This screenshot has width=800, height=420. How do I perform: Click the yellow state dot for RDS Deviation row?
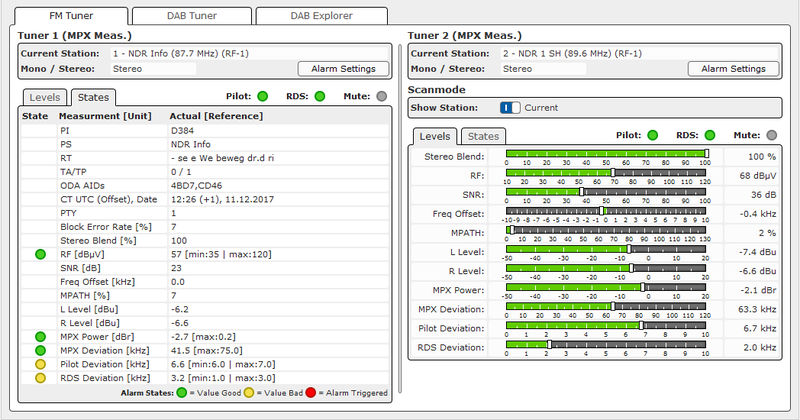[40, 378]
